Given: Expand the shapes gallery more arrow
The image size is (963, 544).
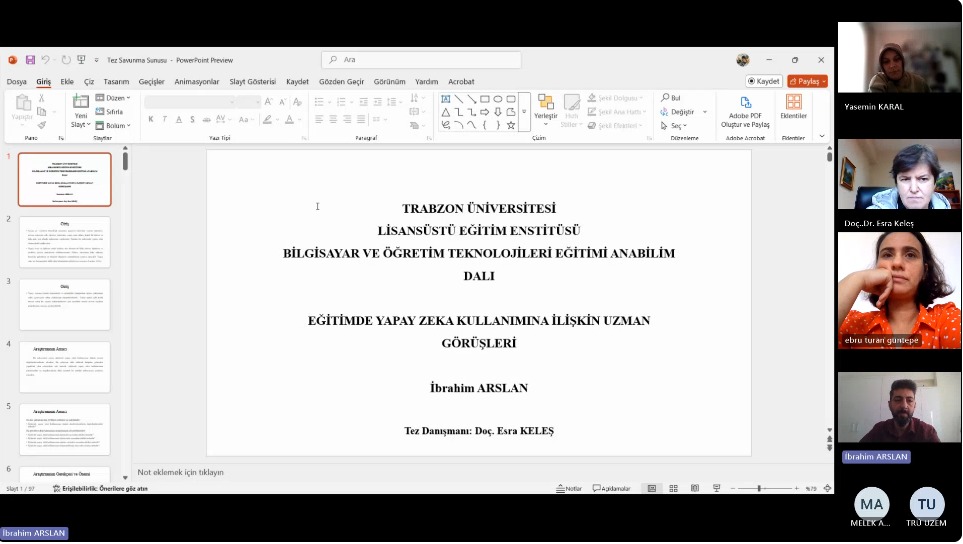Looking at the screenshot, I should tap(524, 112).
